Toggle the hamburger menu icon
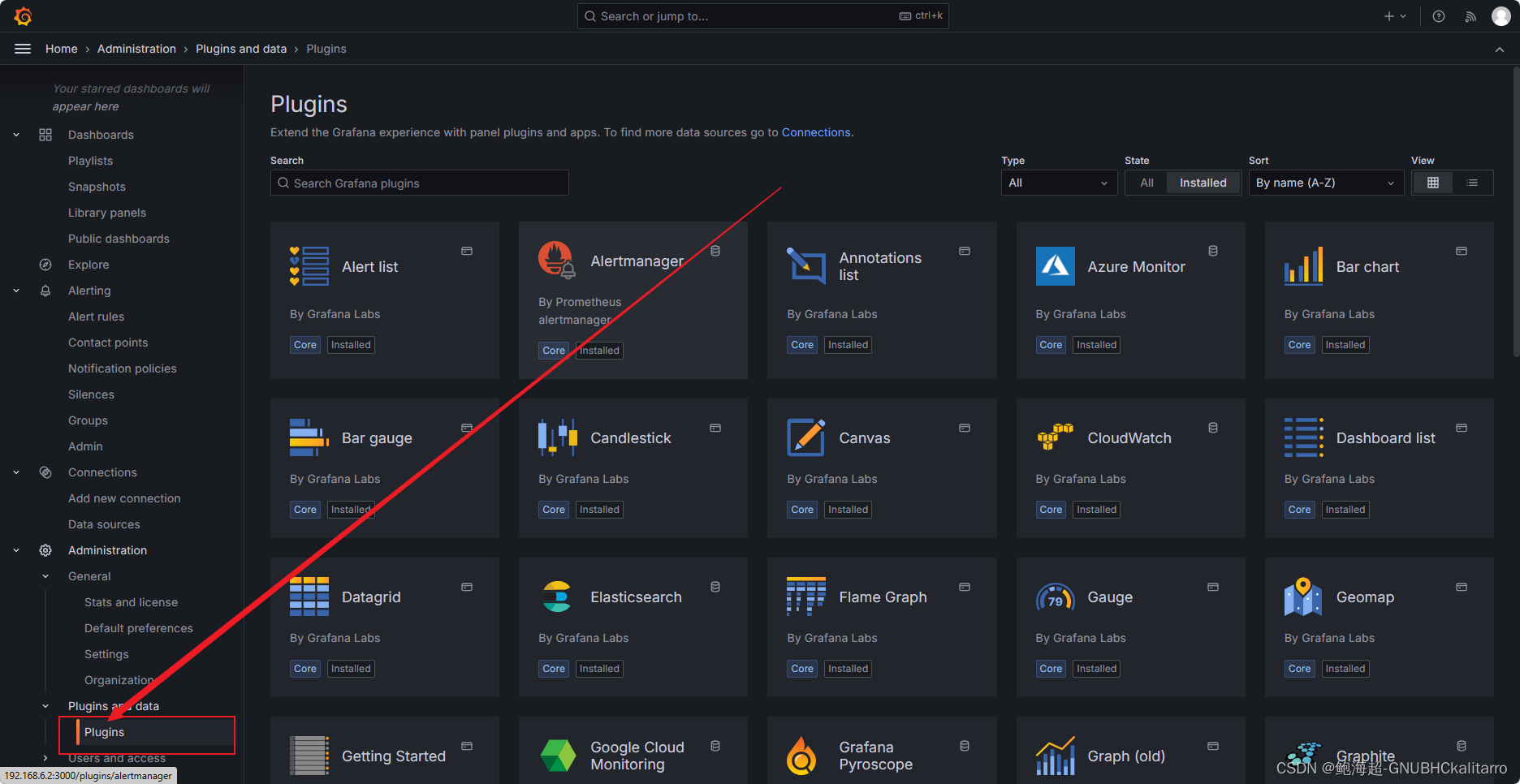Viewport: 1520px width, 784px height. click(23, 49)
